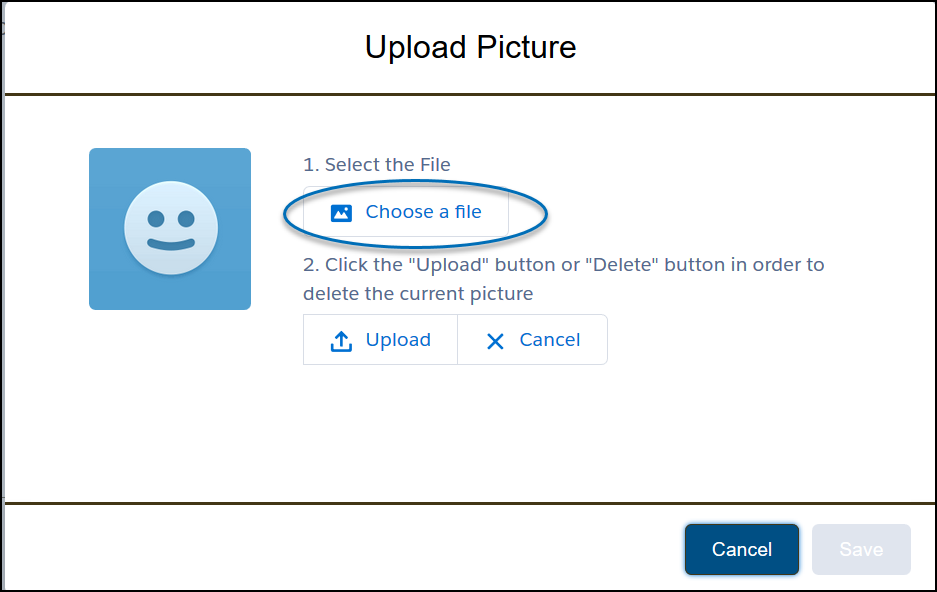Viewport: 937px width, 592px height.
Task: Click the "Upload Picture" dialog heading
Action: click(470, 47)
